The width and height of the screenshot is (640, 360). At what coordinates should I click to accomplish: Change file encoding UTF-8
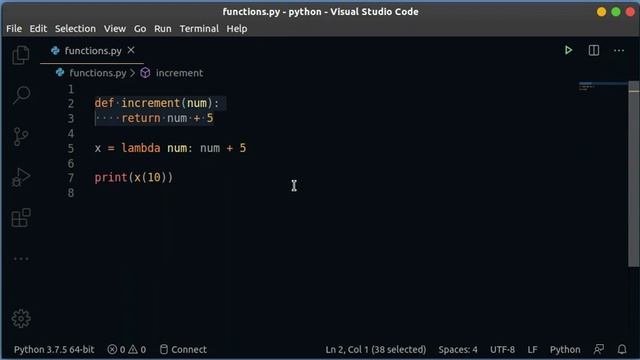502,349
